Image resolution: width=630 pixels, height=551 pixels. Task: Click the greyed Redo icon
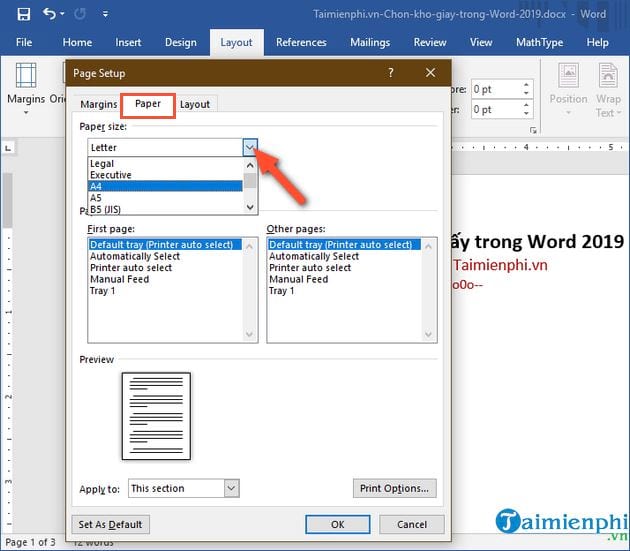80,14
